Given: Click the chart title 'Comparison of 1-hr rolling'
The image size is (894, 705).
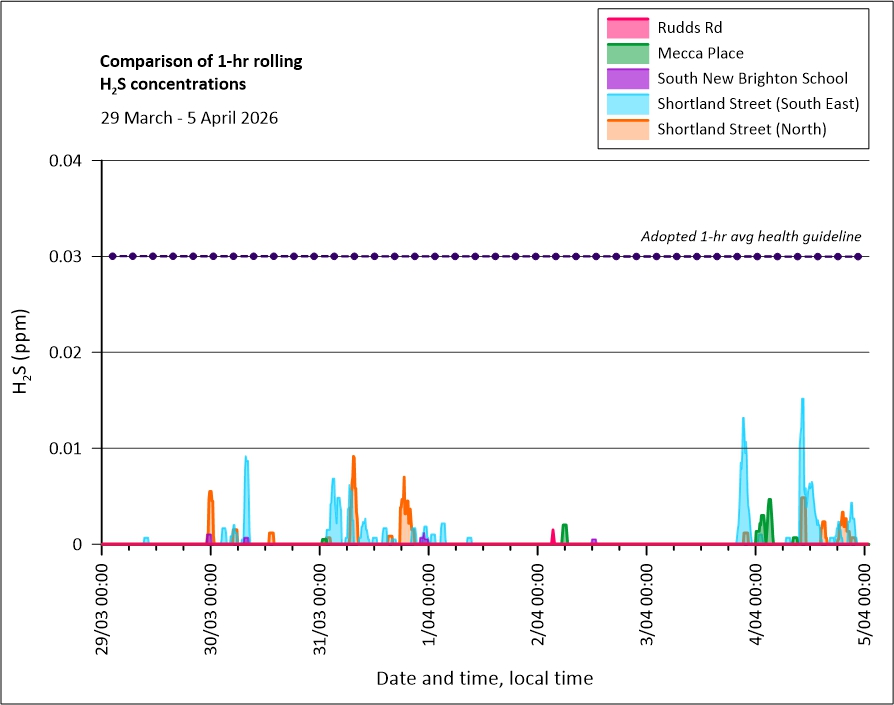Looking at the screenshot, I should pos(200,62).
